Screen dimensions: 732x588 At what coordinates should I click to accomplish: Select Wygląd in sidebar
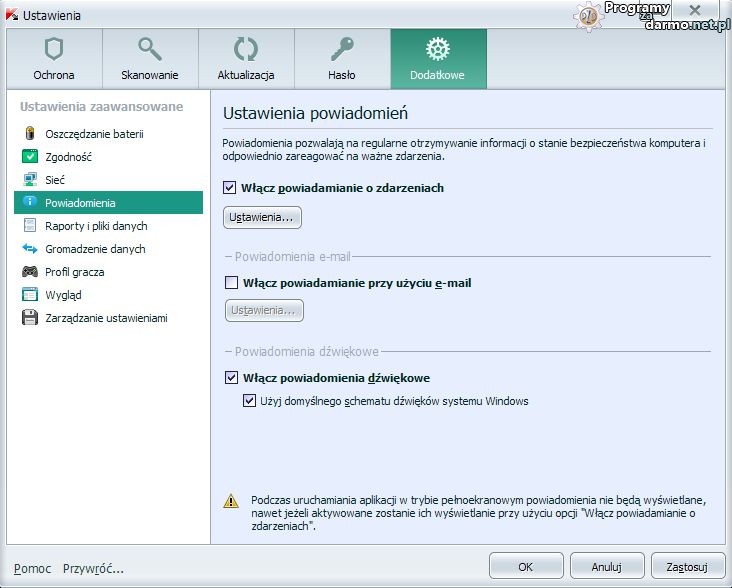tap(108, 294)
